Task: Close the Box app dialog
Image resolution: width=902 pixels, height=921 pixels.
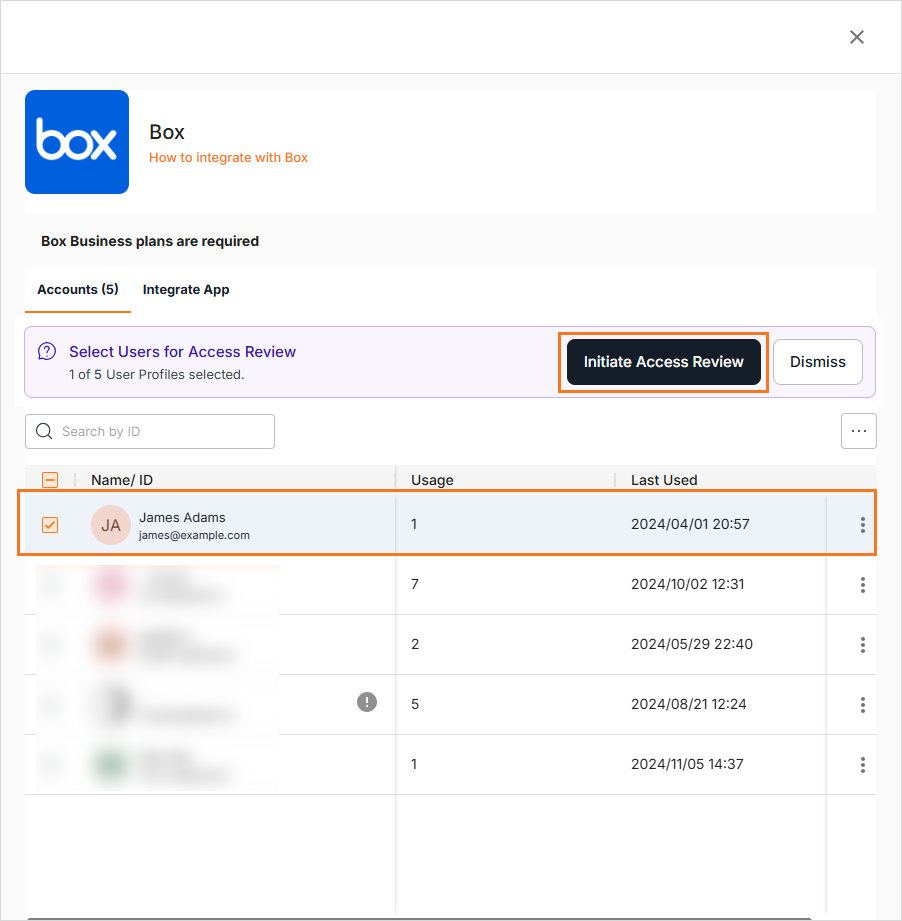Action: point(857,37)
